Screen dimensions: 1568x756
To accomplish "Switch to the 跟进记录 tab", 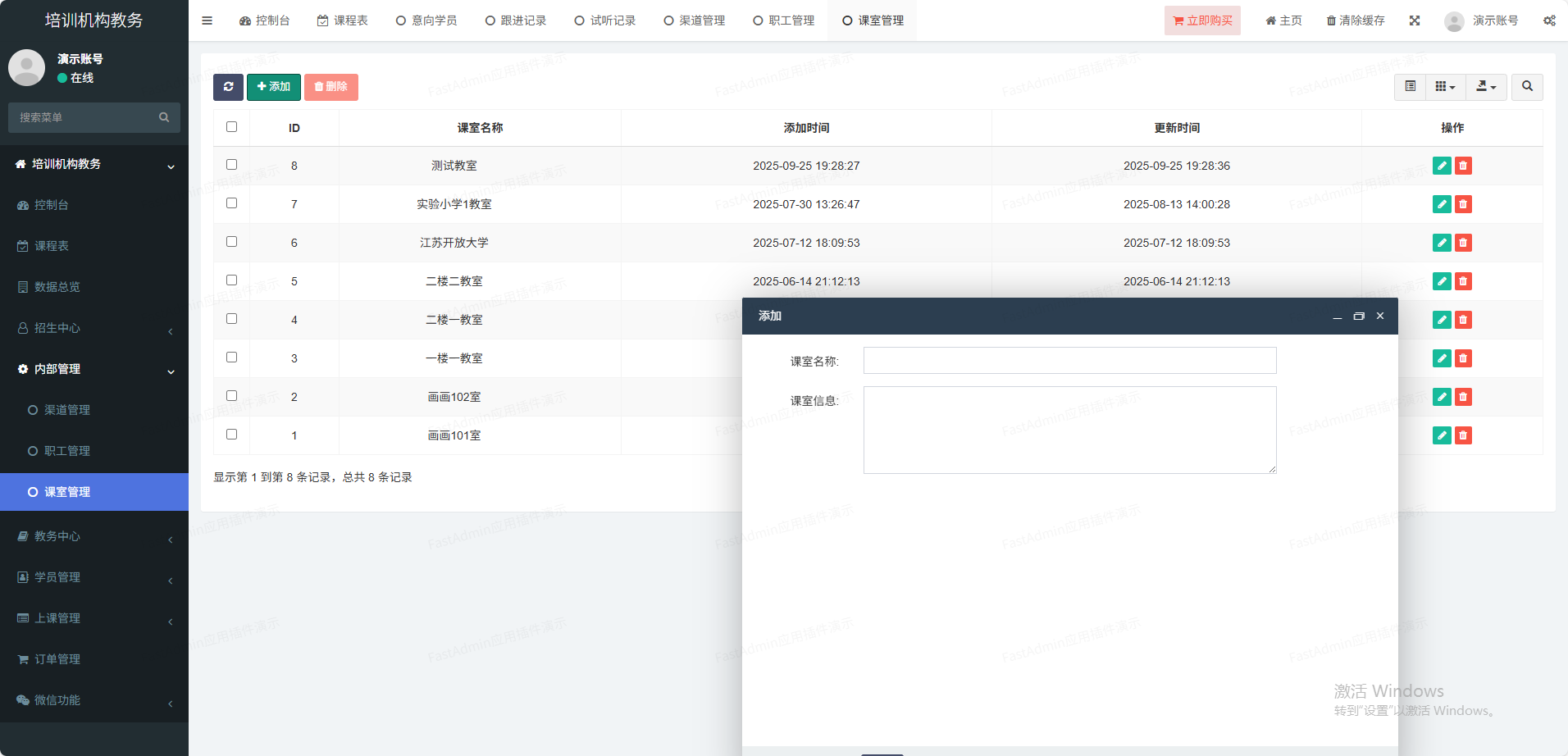I will 515,20.
